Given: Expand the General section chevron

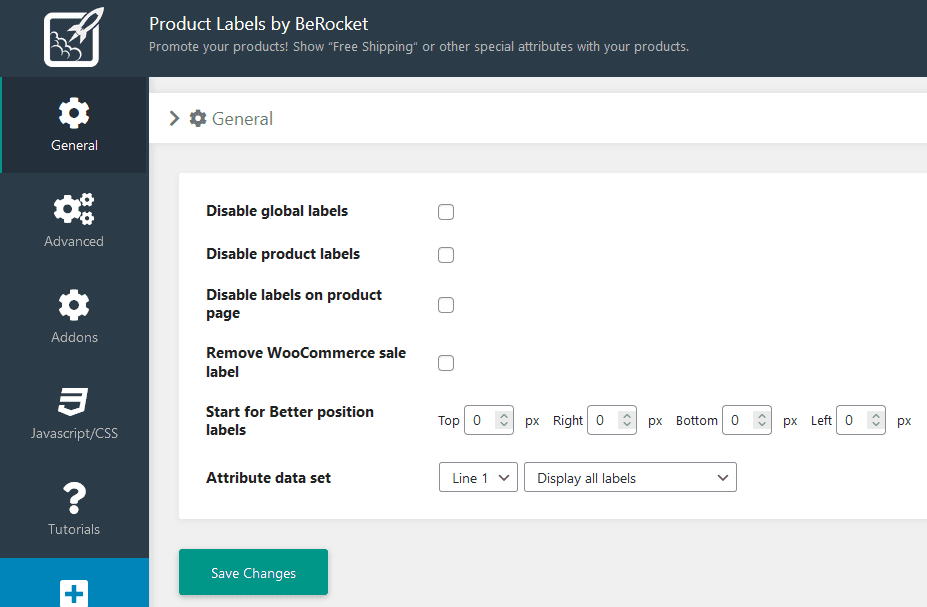Looking at the screenshot, I should click(174, 118).
